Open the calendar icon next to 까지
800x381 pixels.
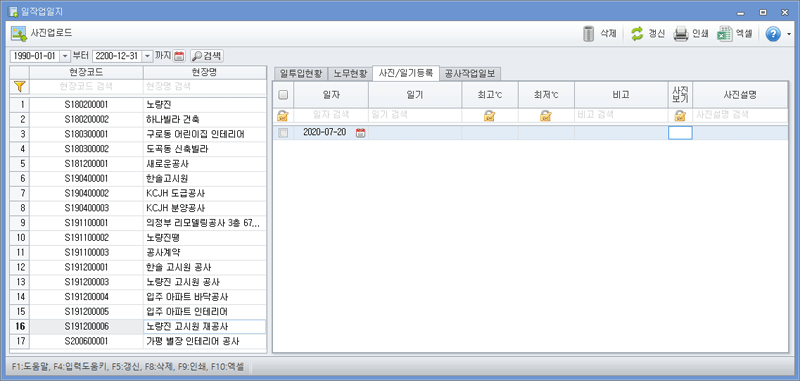[x=179, y=56]
